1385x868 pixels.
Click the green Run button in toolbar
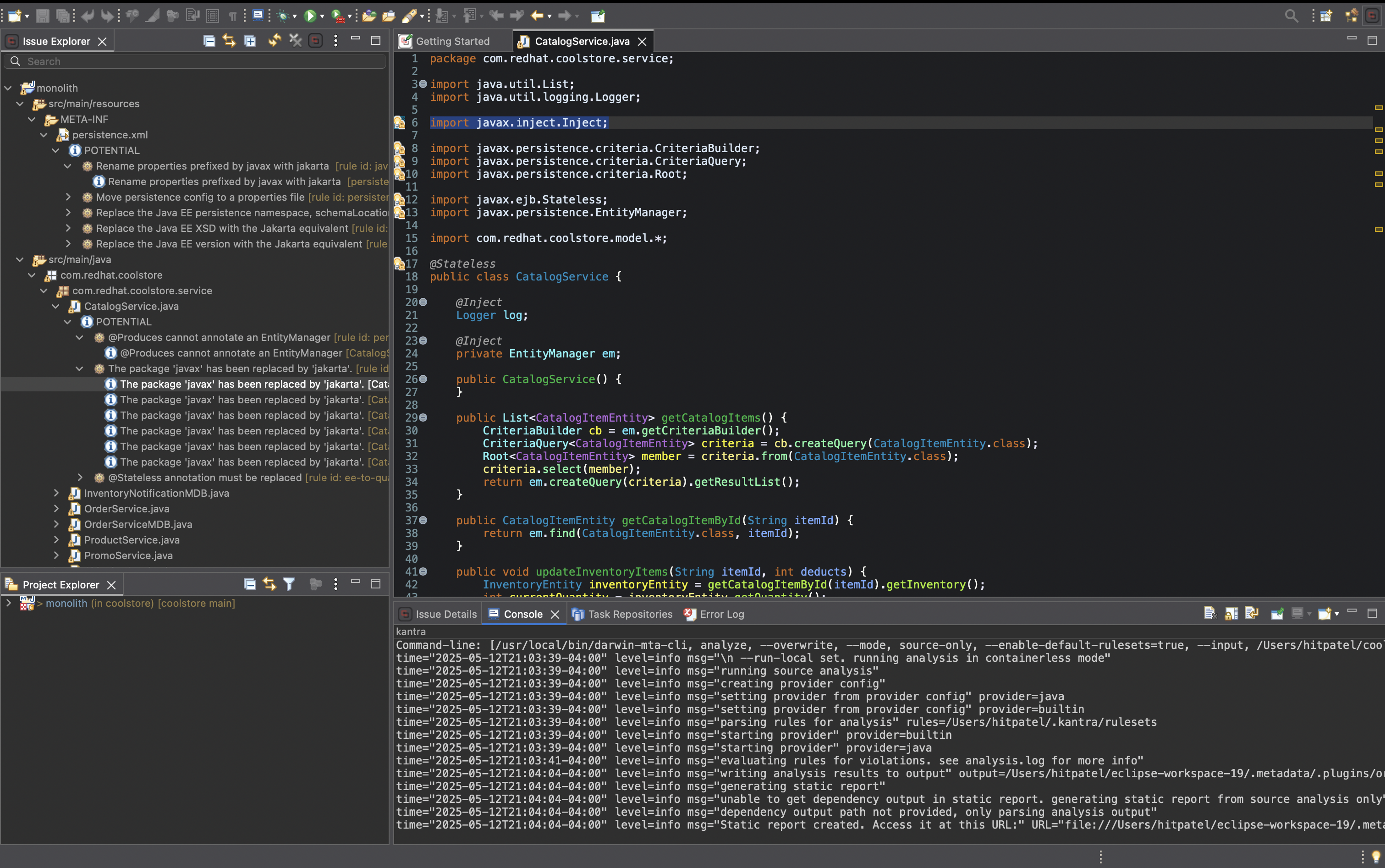click(310, 16)
